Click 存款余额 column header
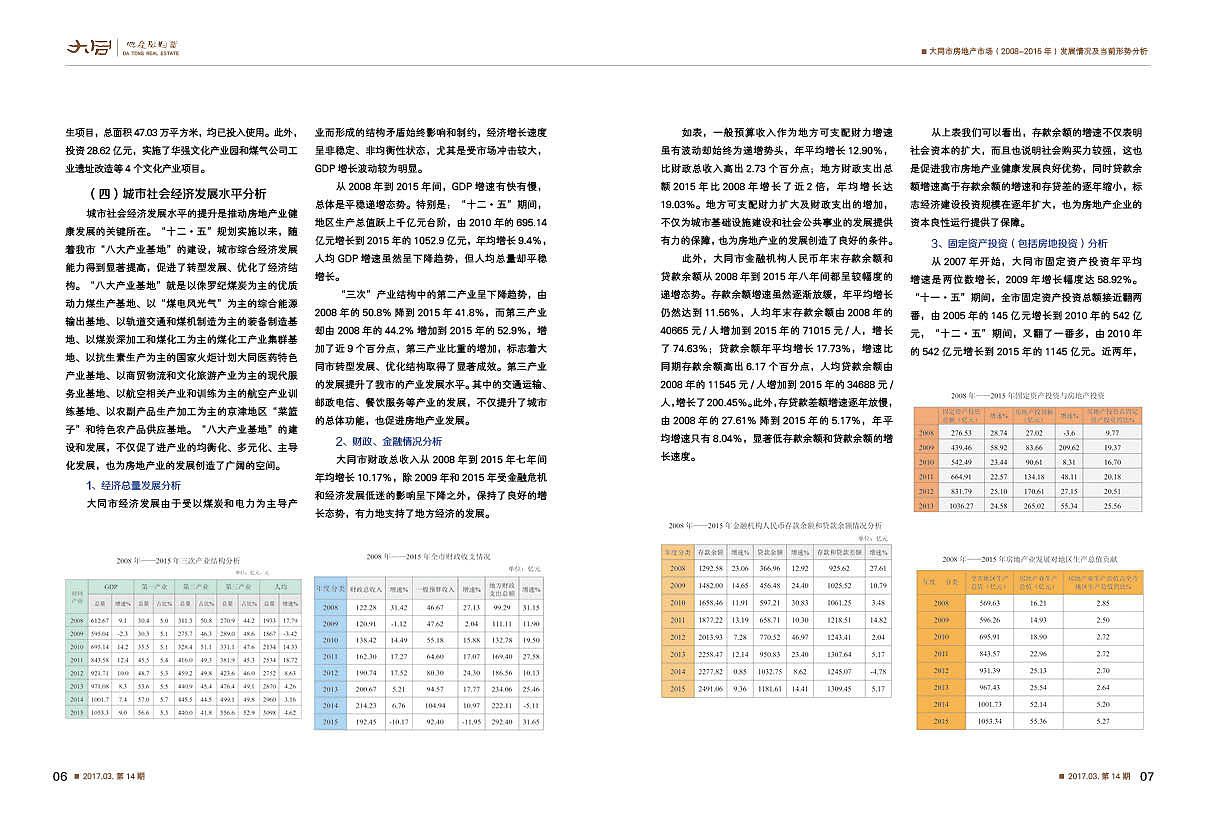This screenshot has height=825, width=1208. pyautogui.click(x=710, y=551)
